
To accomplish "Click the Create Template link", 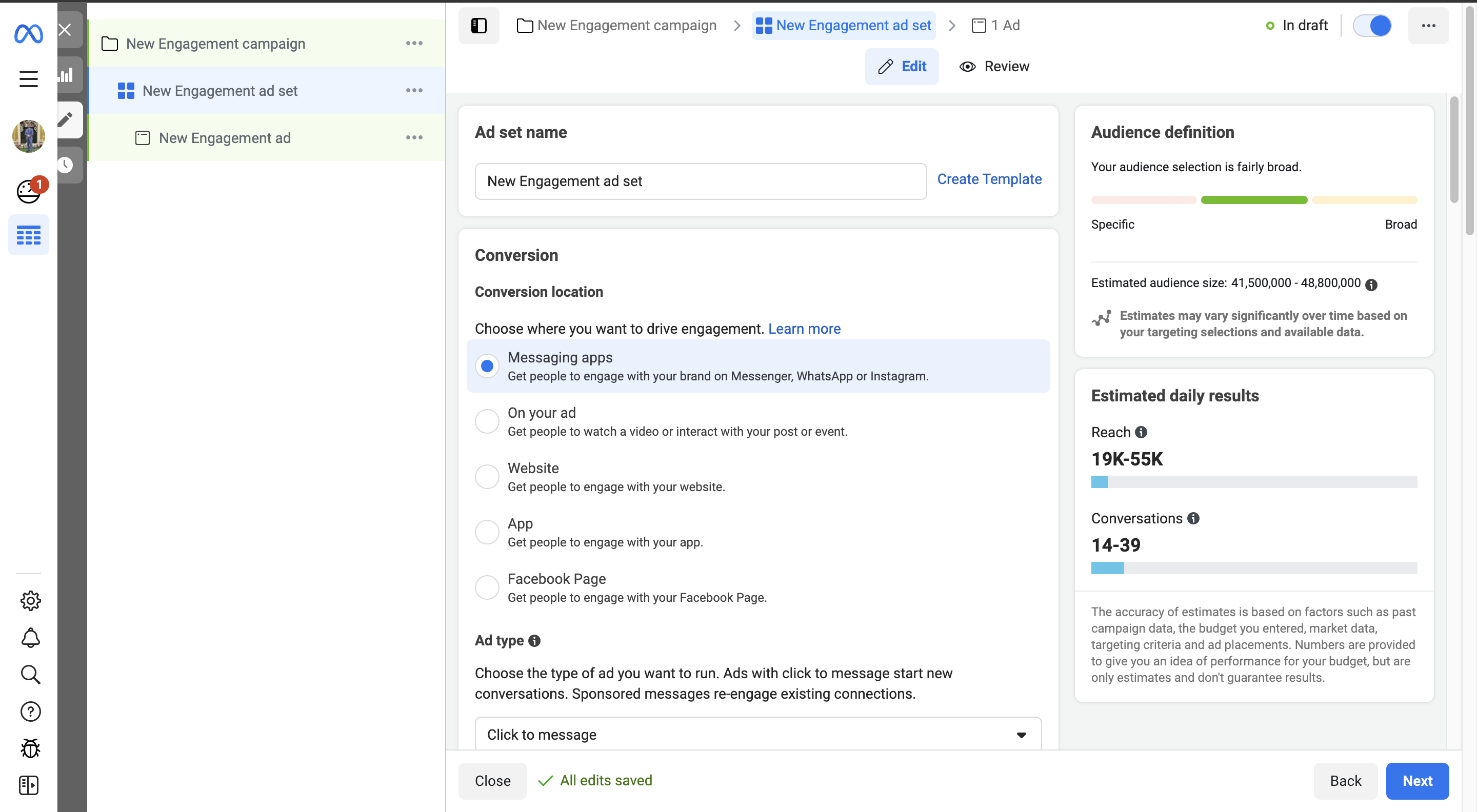I will point(989,179).
